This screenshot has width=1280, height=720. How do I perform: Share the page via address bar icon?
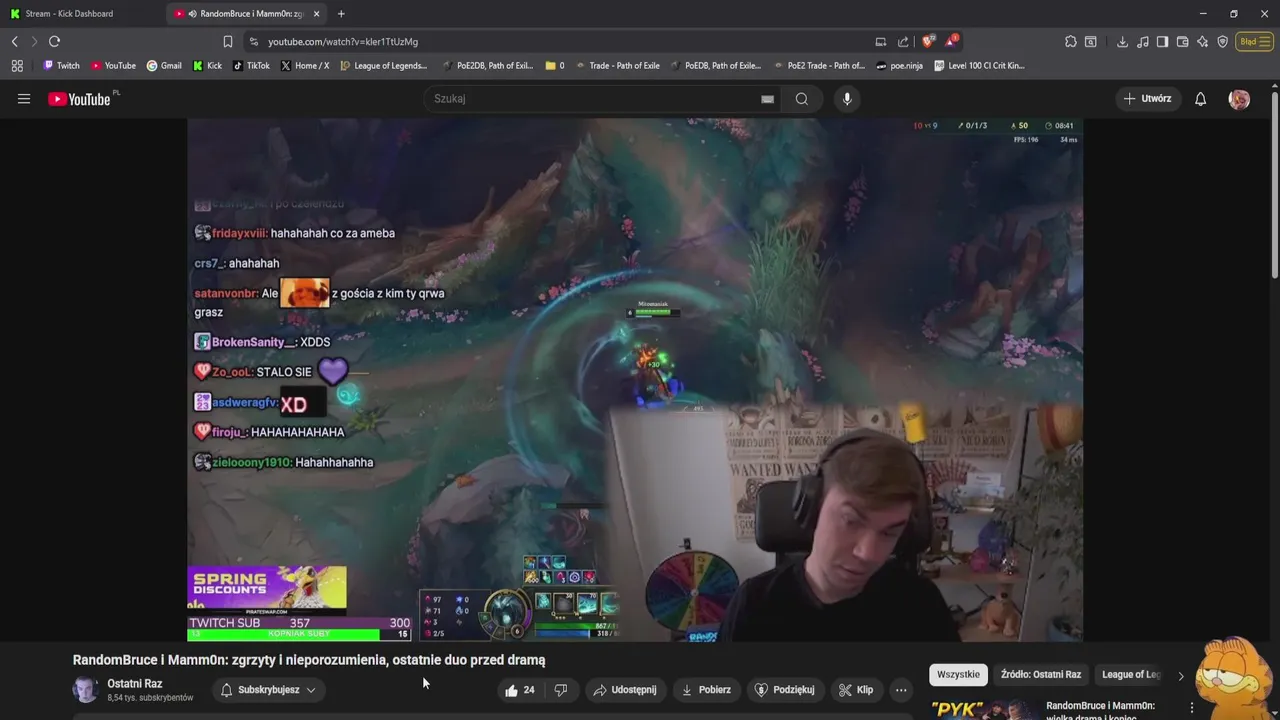pos(904,42)
